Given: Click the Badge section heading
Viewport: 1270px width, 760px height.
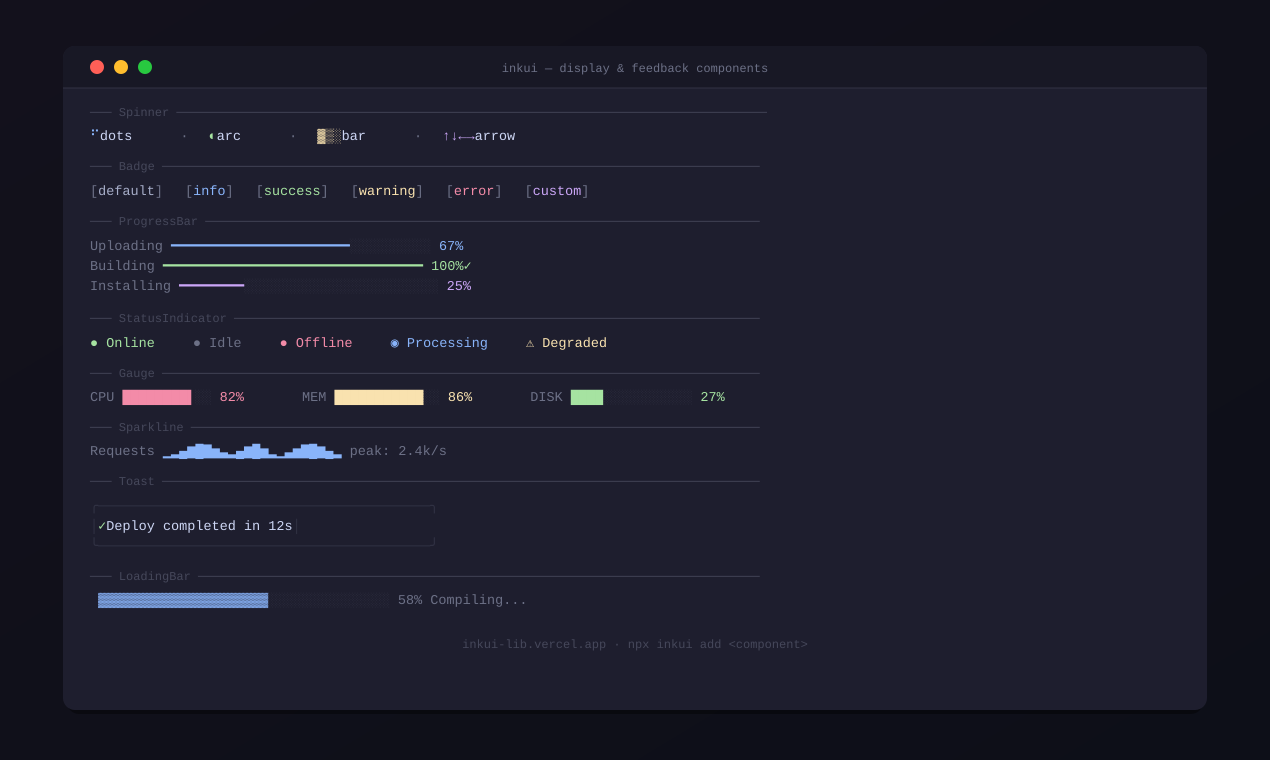Looking at the screenshot, I should [137, 167].
